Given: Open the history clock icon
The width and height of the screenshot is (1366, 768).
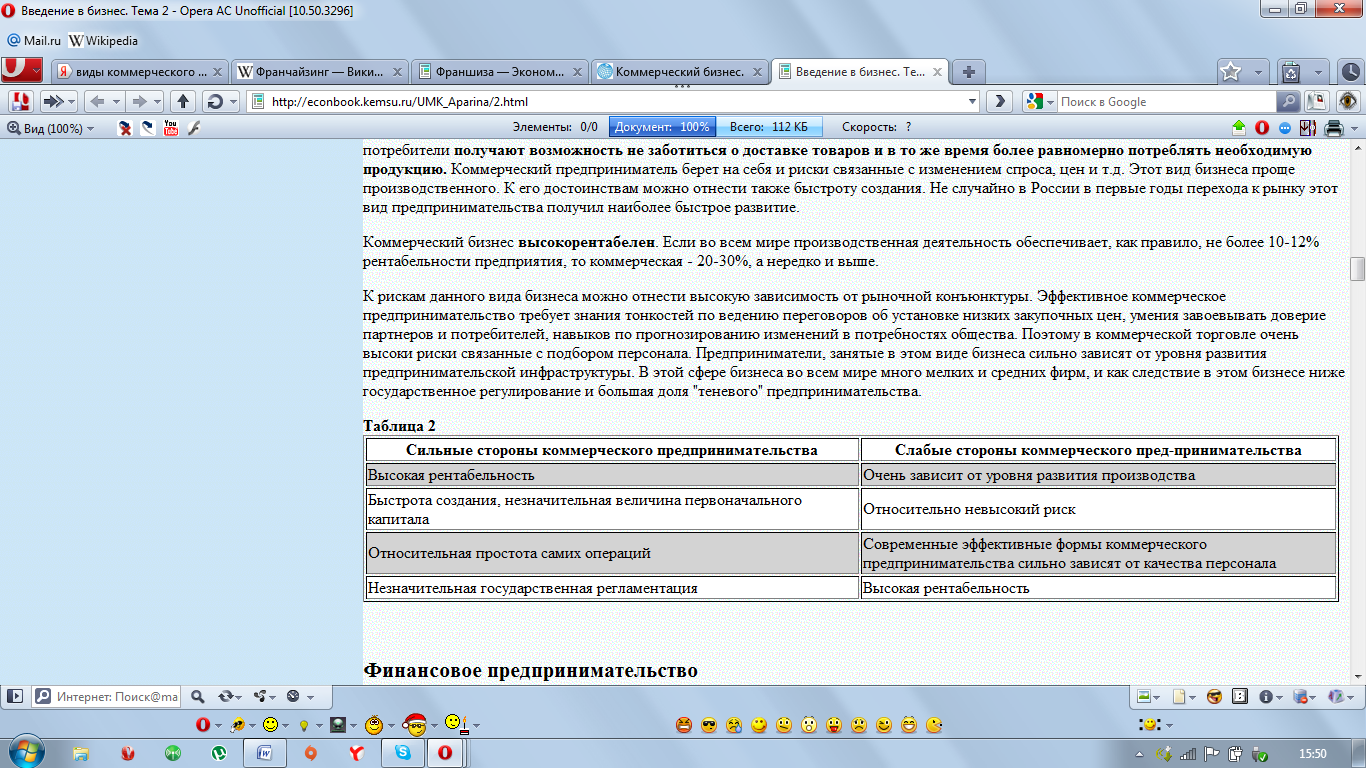Looking at the screenshot, I should tap(1350, 72).
